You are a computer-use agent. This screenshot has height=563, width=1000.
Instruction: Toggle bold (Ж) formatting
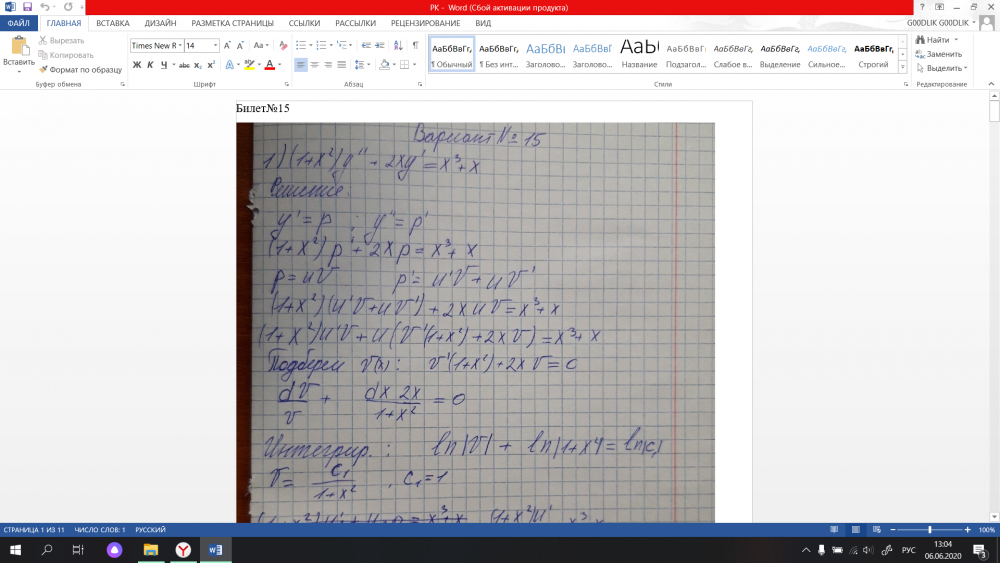[x=136, y=64]
